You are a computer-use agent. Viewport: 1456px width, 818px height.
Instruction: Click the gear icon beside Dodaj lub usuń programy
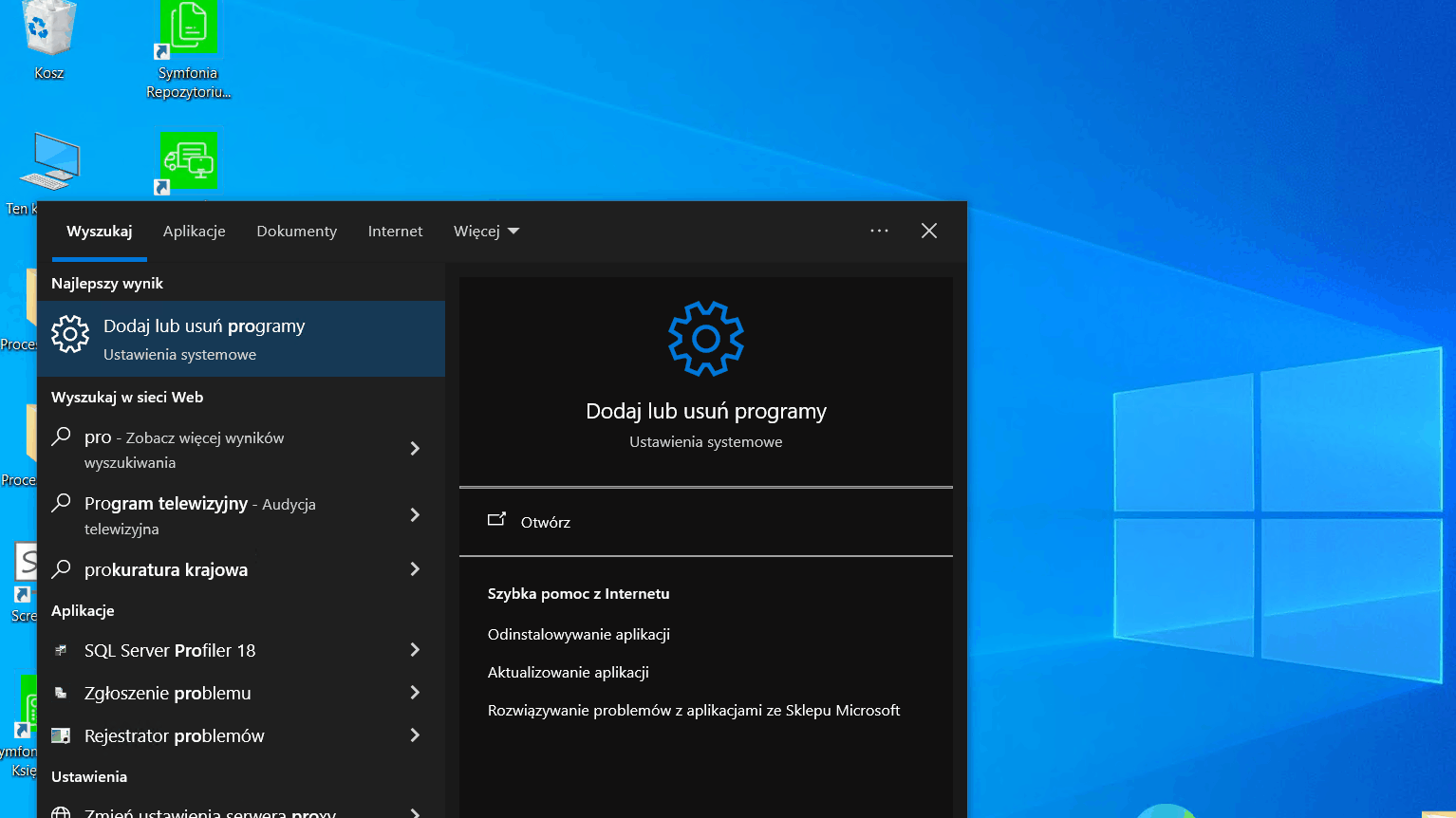70,334
